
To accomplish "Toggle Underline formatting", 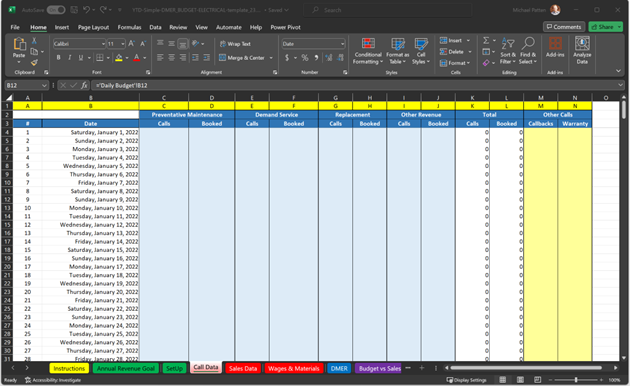I will pyautogui.click(x=81, y=57).
